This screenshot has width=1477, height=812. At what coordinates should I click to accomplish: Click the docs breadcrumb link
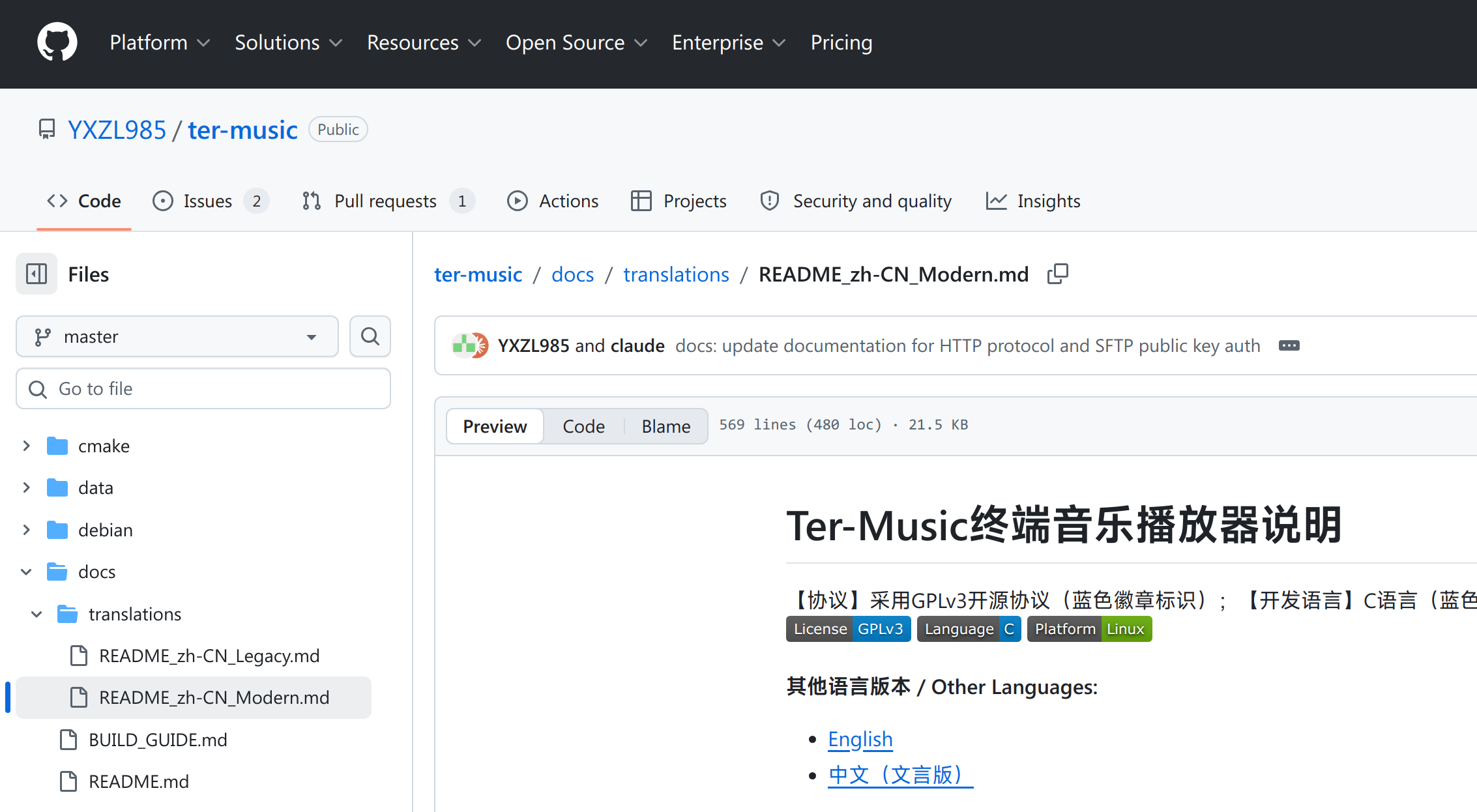click(572, 274)
